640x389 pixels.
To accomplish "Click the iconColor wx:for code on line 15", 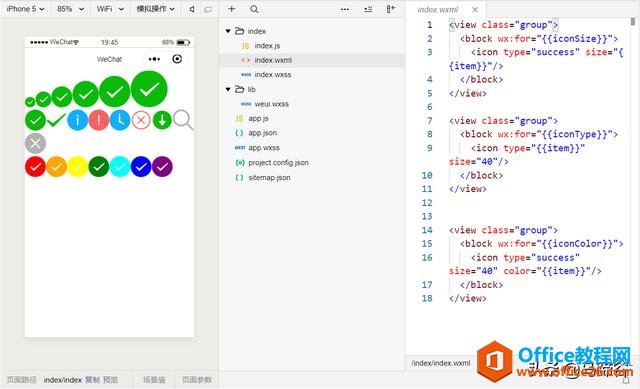I will (560, 244).
